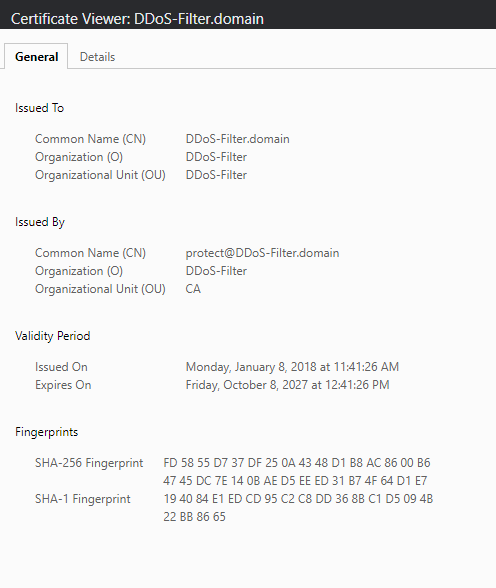Click the Validity Period heading
This screenshot has height=588, width=496.
click(x=52, y=336)
